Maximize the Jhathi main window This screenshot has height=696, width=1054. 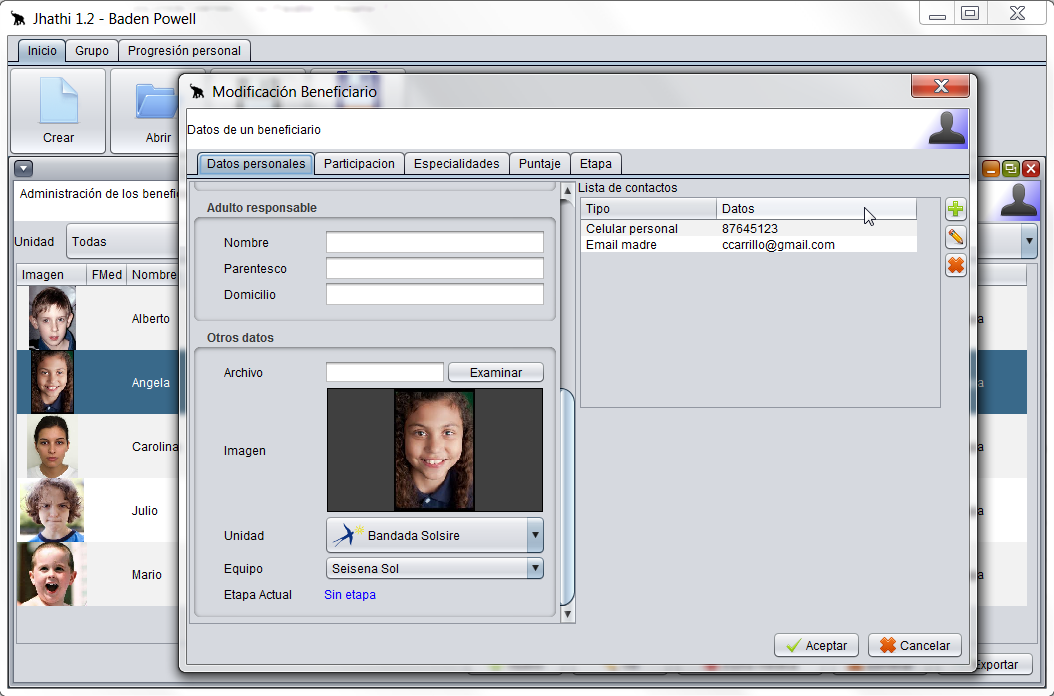(x=970, y=13)
